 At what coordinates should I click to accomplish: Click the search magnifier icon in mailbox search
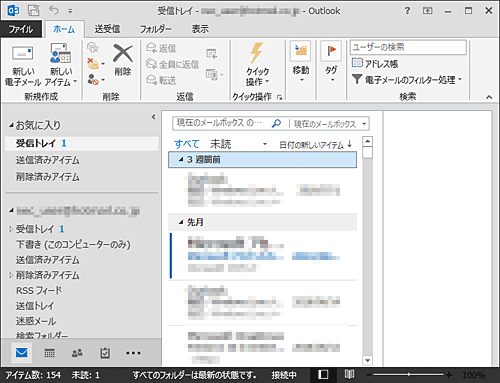point(276,123)
